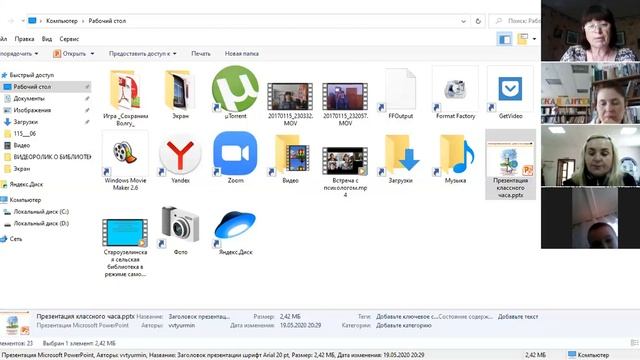Open the Правка menu

point(24,39)
